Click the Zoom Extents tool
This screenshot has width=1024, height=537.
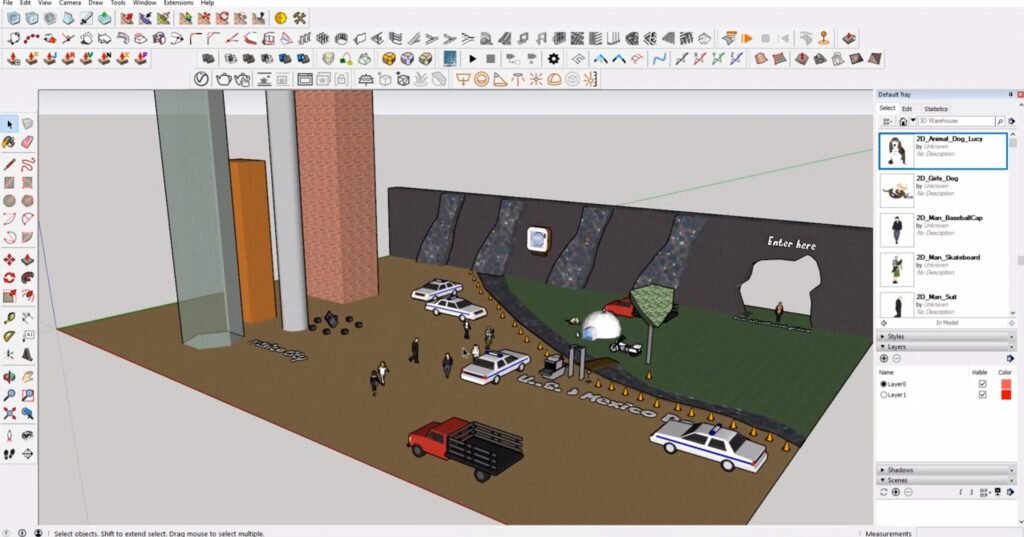[x=9, y=414]
